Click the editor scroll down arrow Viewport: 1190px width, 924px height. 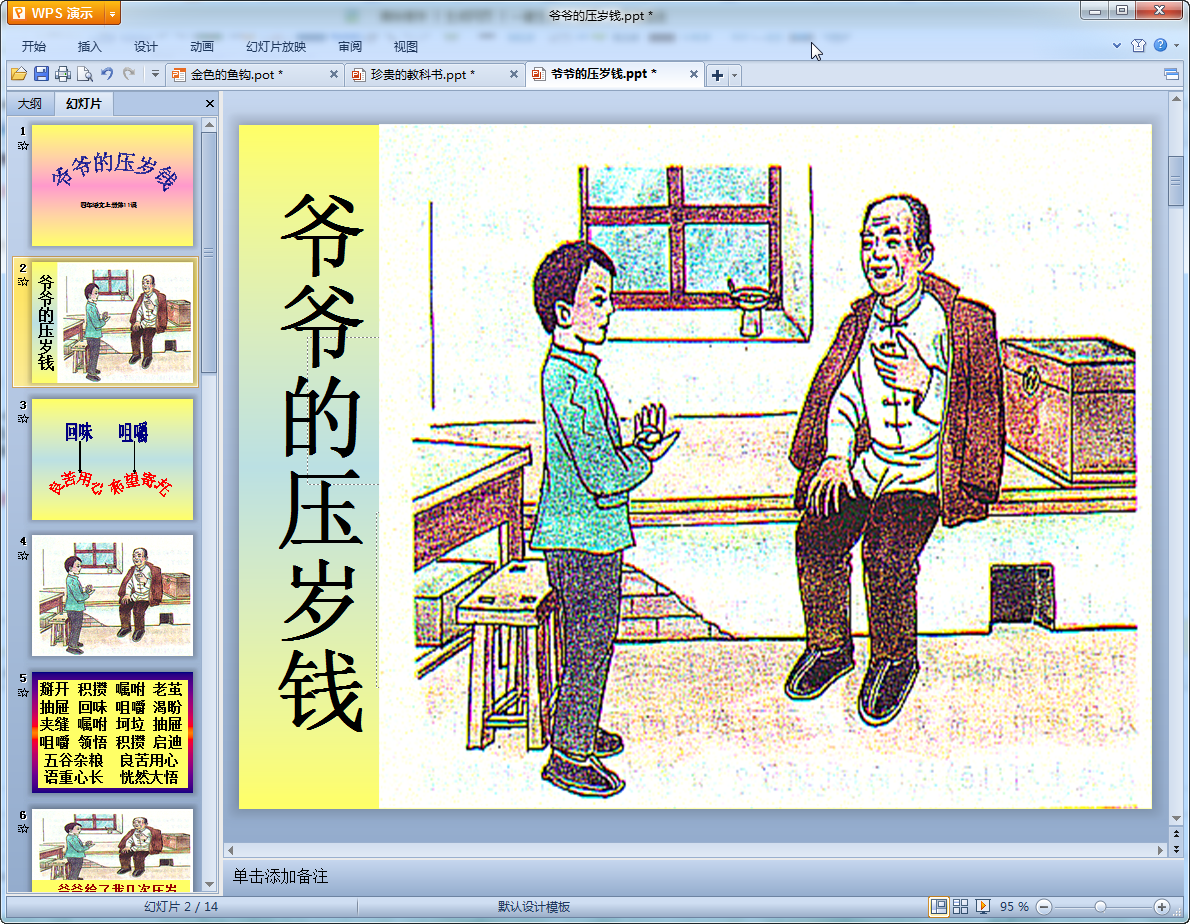click(x=1176, y=819)
